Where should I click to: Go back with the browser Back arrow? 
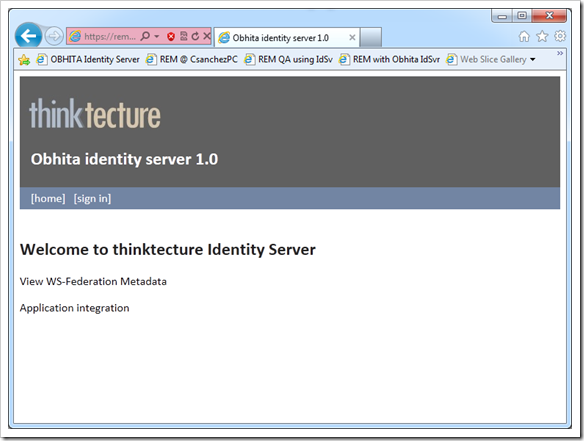point(28,36)
